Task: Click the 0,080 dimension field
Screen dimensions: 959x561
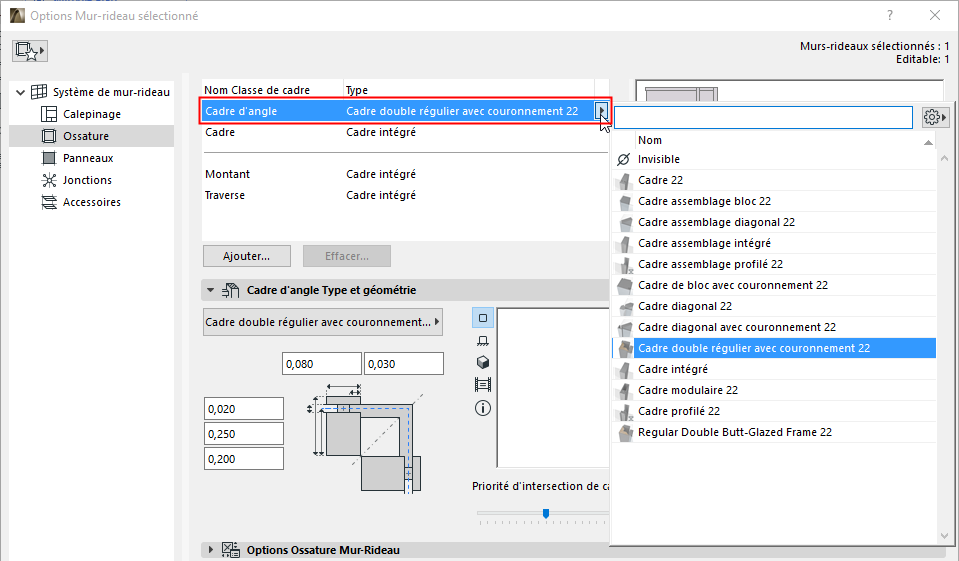Action: (x=322, y=364)
